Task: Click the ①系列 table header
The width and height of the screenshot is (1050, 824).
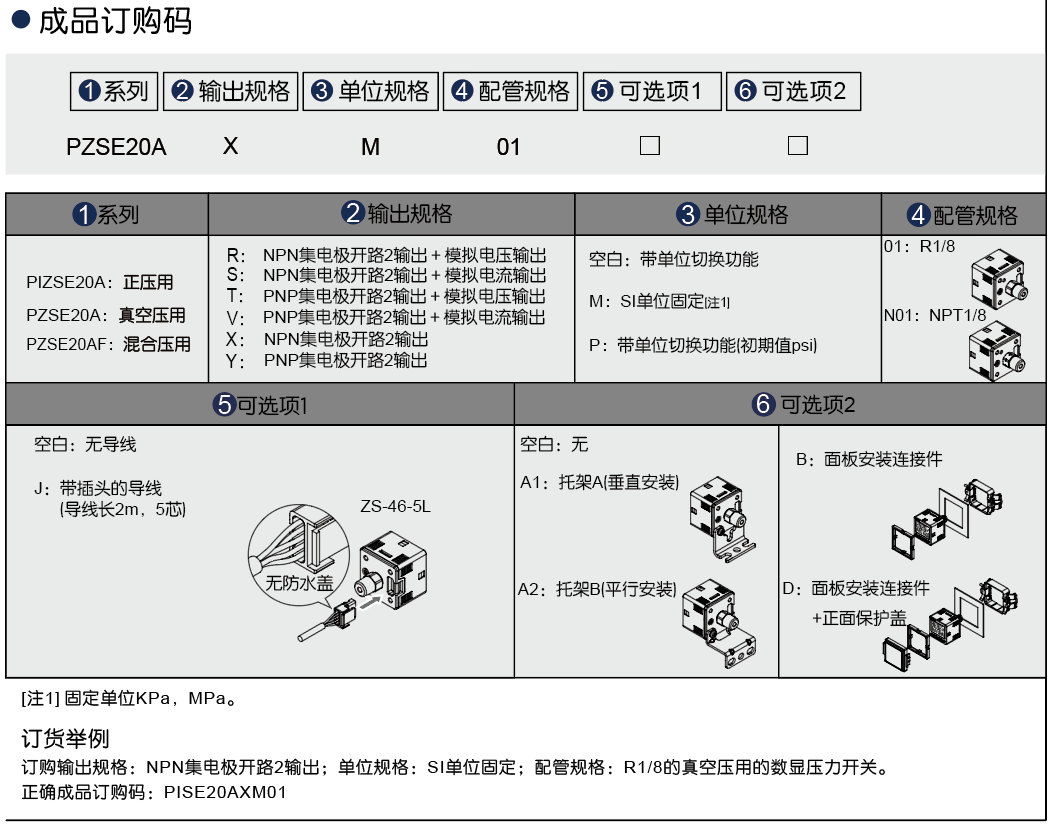Action: click(x=107, y=214)
